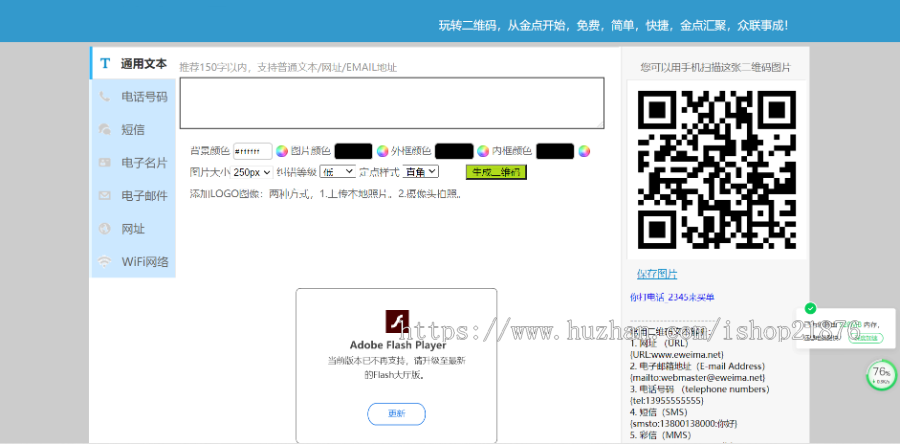Click the {URL:www.eweima.net} example text

click(x=677, y=355)
